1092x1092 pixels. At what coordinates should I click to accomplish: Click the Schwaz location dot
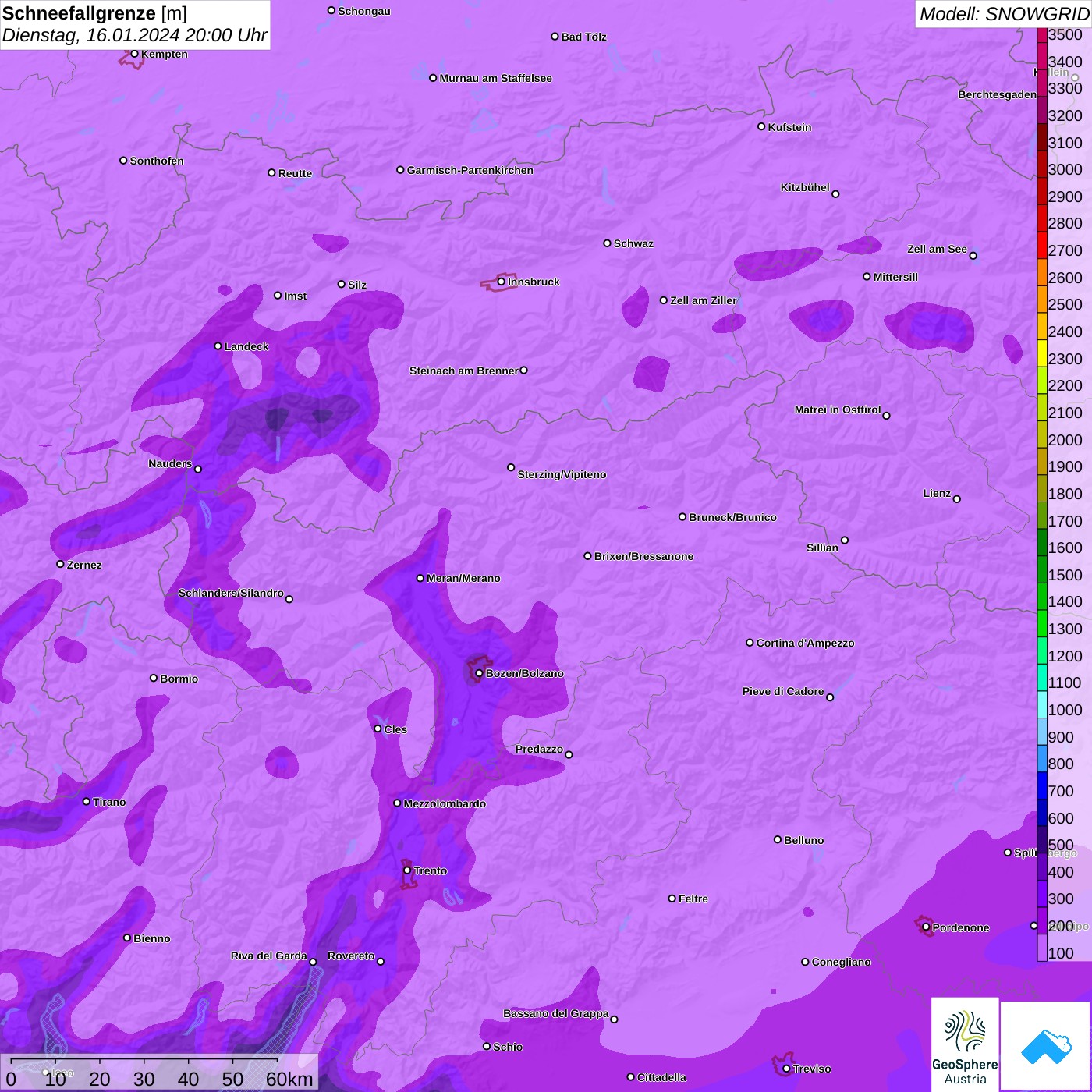(x=607, y=243)
